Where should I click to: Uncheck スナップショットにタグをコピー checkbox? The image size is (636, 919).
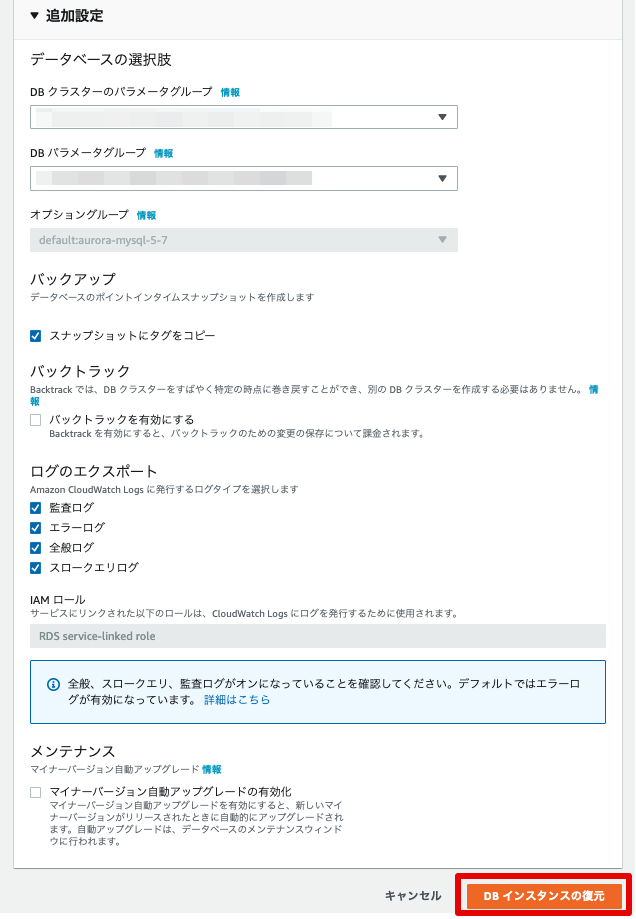pyautogui.click(x=36, y=336)
